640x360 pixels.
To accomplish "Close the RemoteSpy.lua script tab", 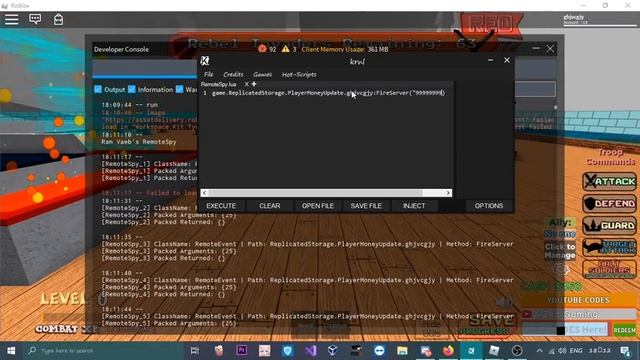I will (246, 84).
